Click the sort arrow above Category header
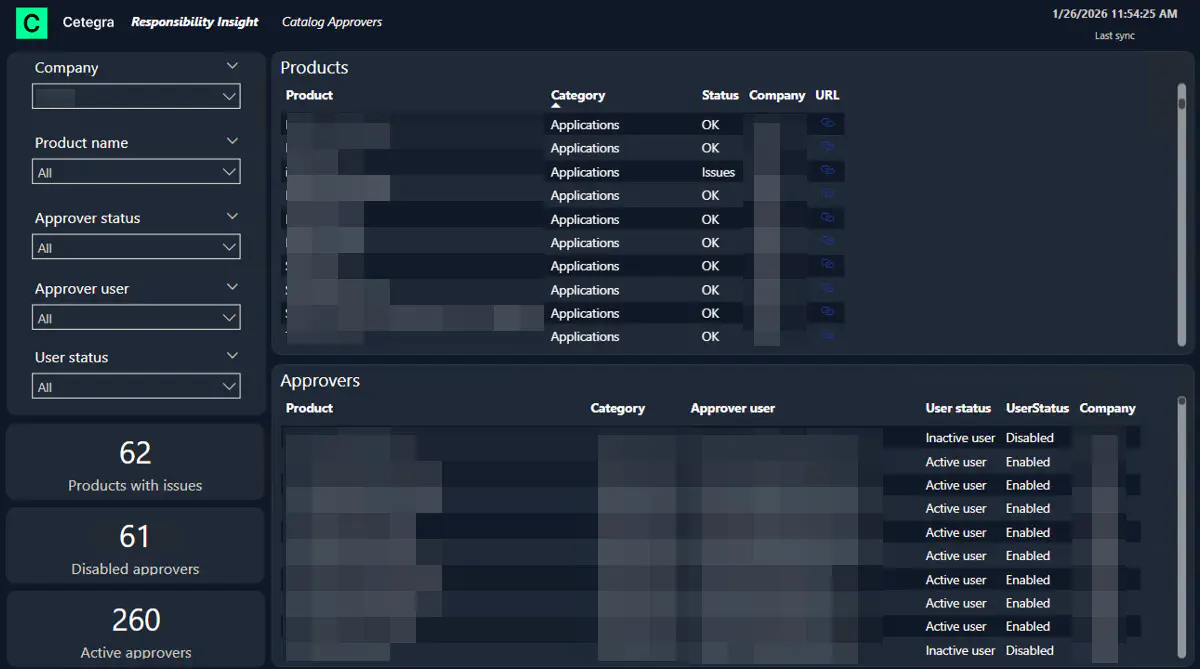 pyautogui.click(x=557, y=106)
